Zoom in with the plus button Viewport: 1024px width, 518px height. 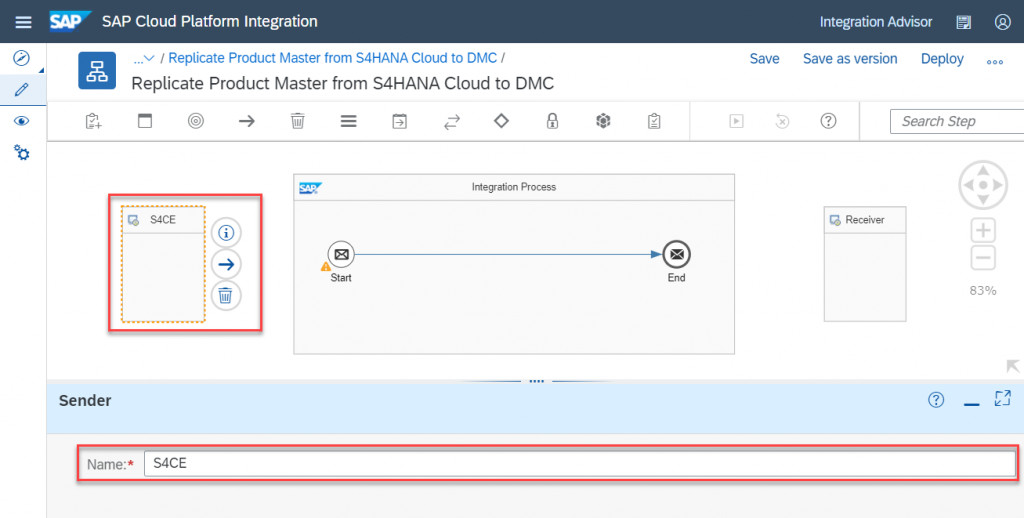(x=983, y=231)
